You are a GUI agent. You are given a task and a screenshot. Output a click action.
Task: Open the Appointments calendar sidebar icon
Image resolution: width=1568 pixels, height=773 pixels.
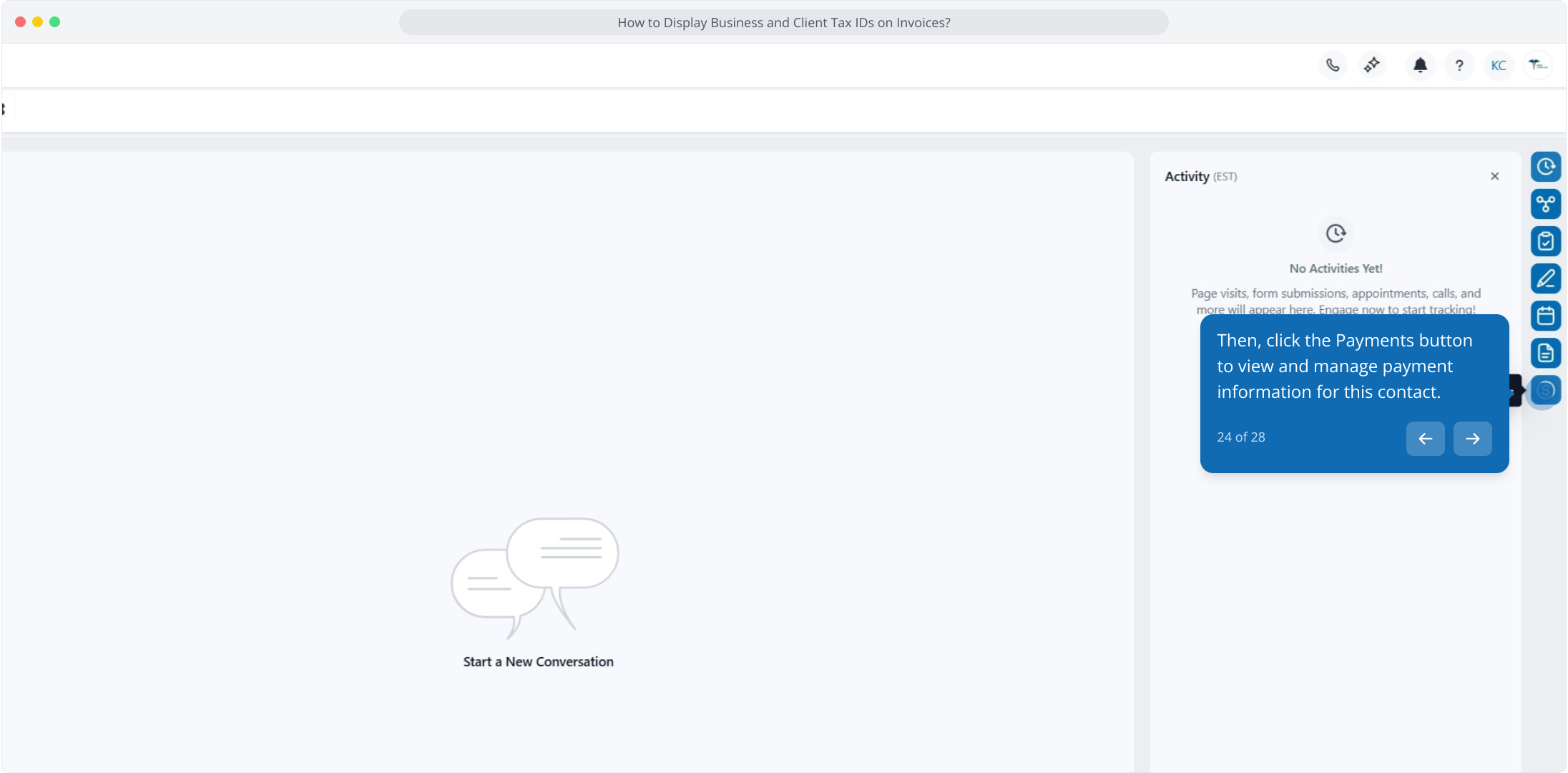(1546, 316)
